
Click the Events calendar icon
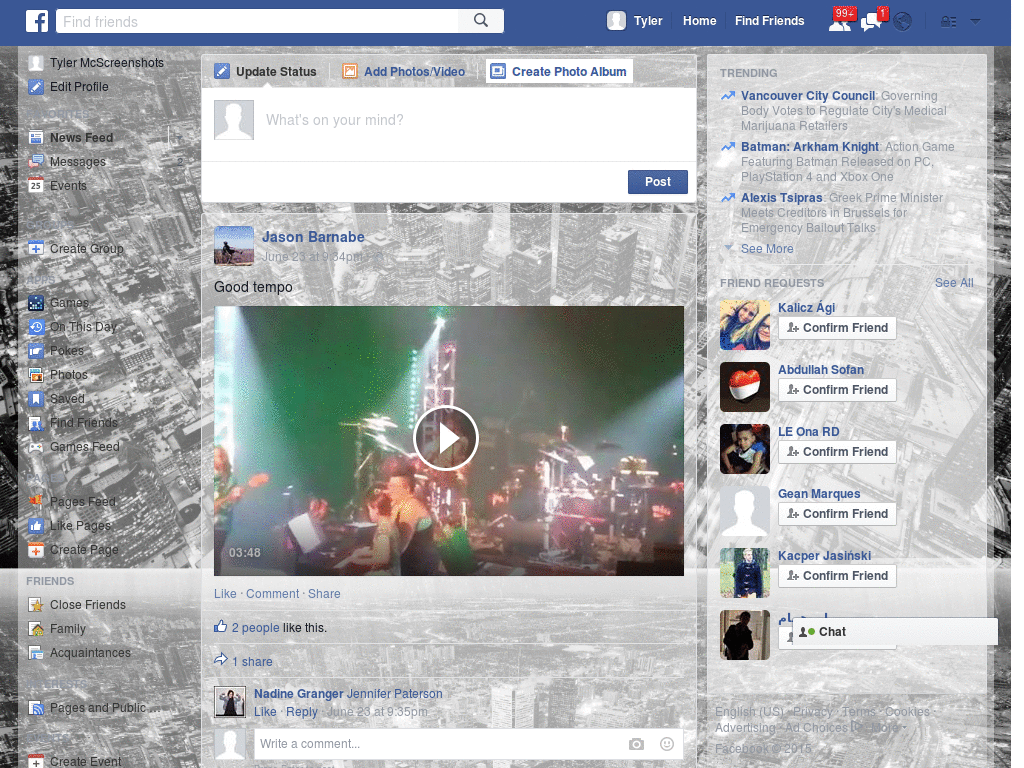36,185
